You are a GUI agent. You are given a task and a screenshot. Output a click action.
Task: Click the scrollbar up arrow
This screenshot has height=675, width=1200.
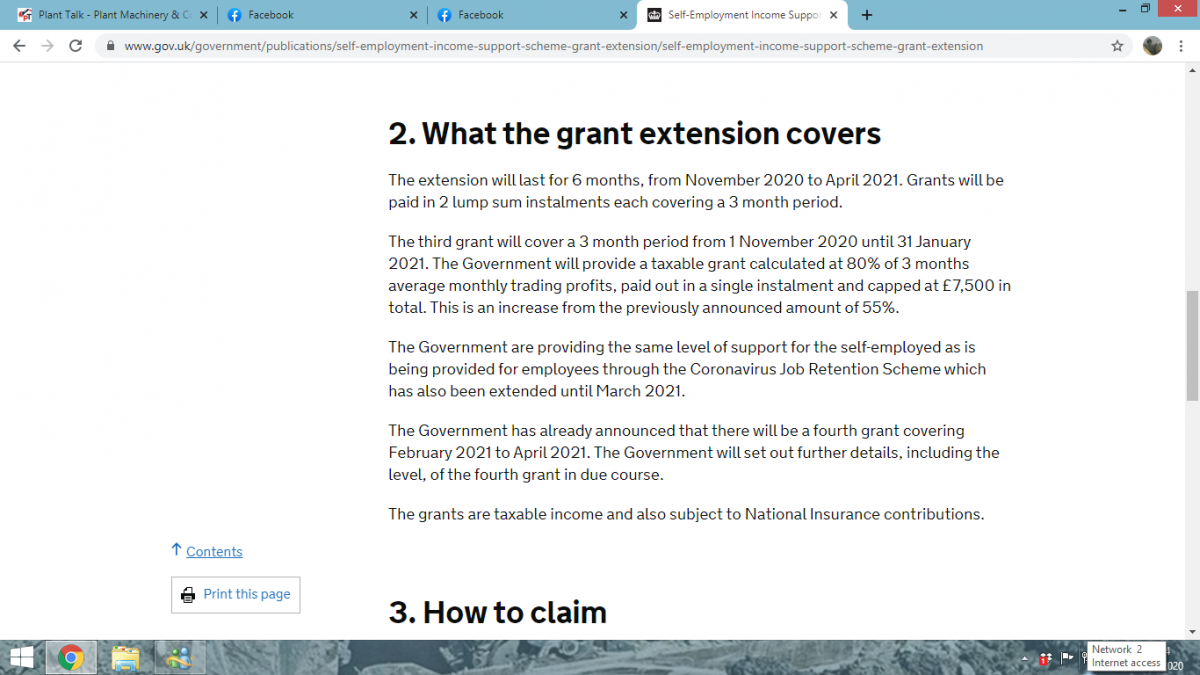(x=1191, y=71)
